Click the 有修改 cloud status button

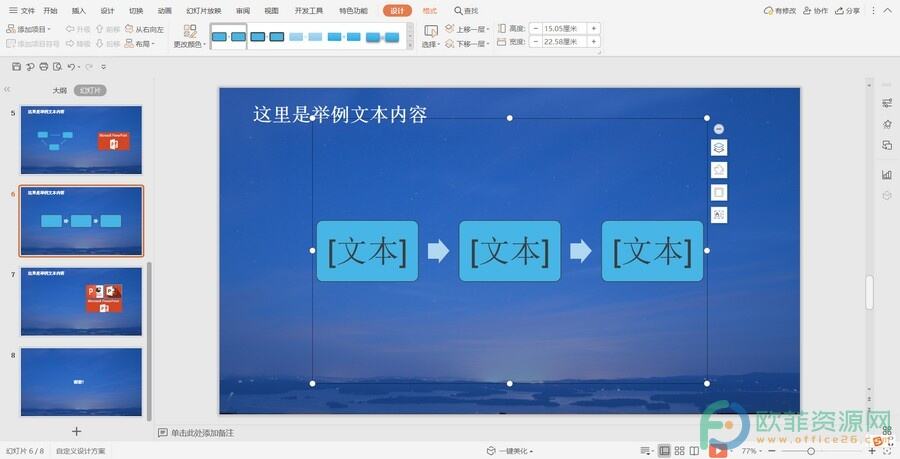point(779,10)
